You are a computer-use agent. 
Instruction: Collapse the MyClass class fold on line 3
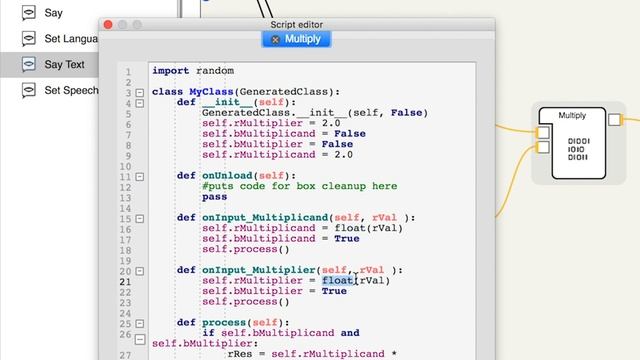point(140,93)
